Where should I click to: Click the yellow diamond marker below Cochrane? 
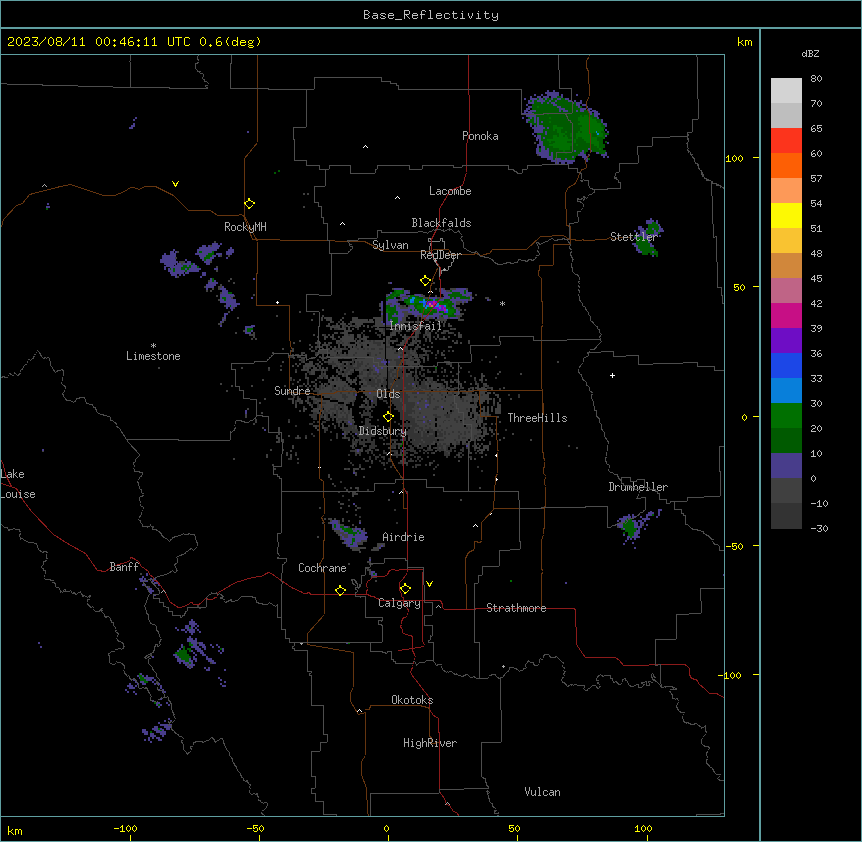pos(340,590)
